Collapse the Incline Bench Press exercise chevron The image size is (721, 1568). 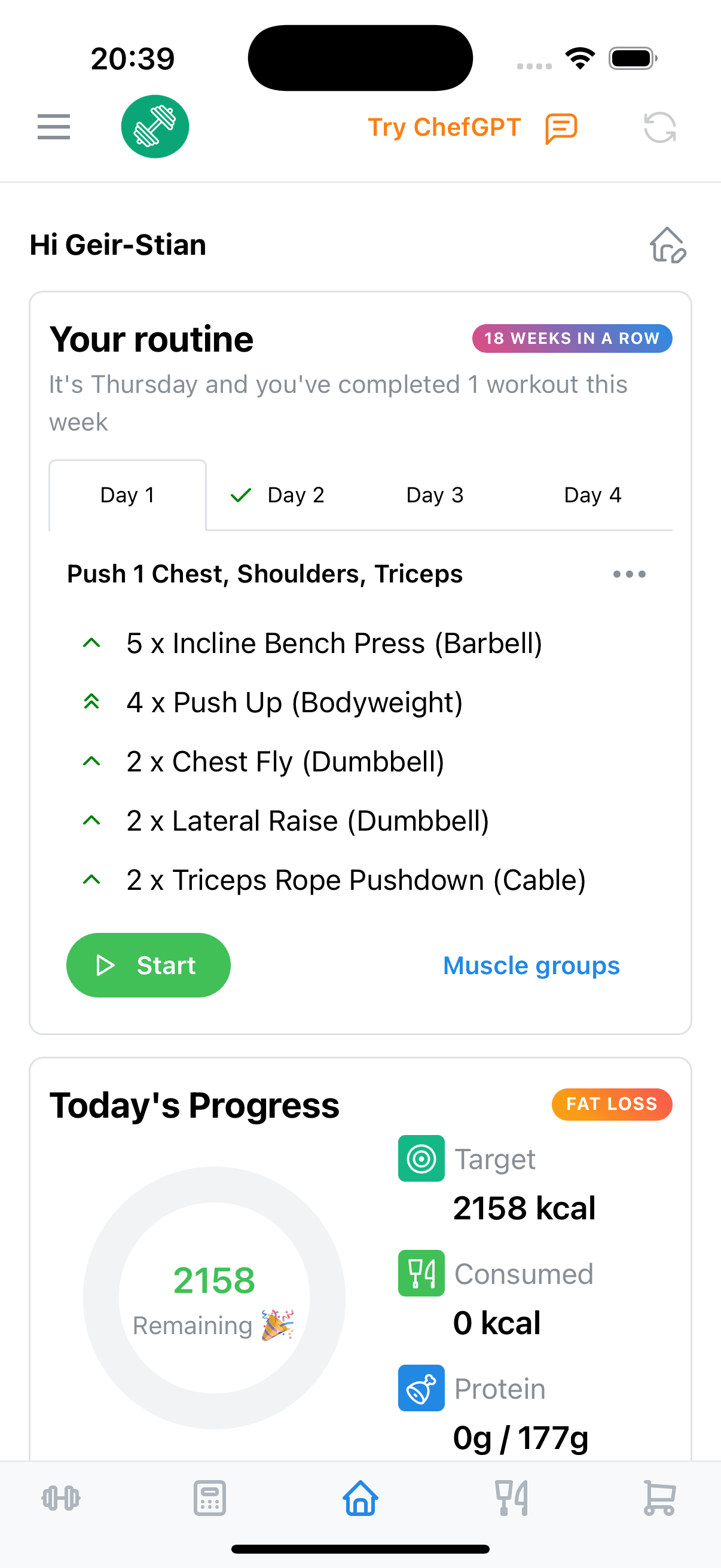[x=92, y=642]
